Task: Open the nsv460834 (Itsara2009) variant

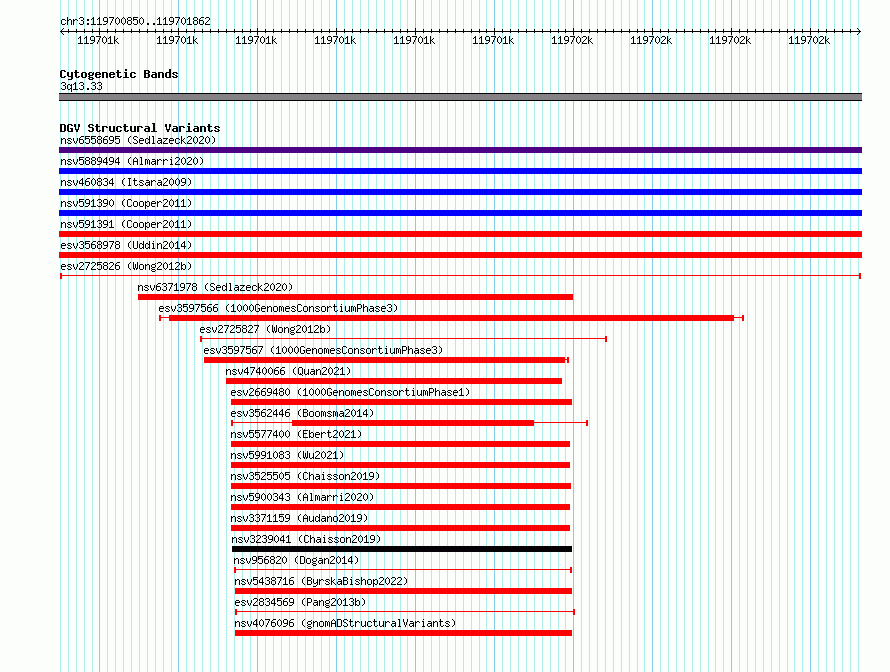Action: coord(126,182)
